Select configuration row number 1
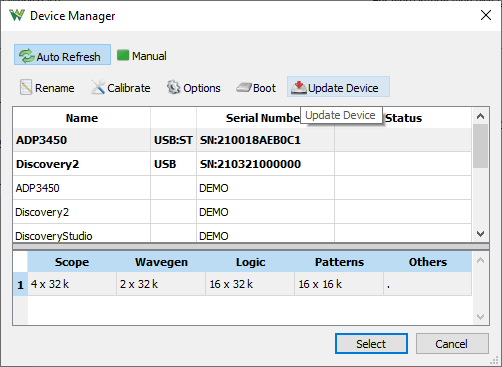The height and width of the screenshot is (367, 502). point(20,284)
